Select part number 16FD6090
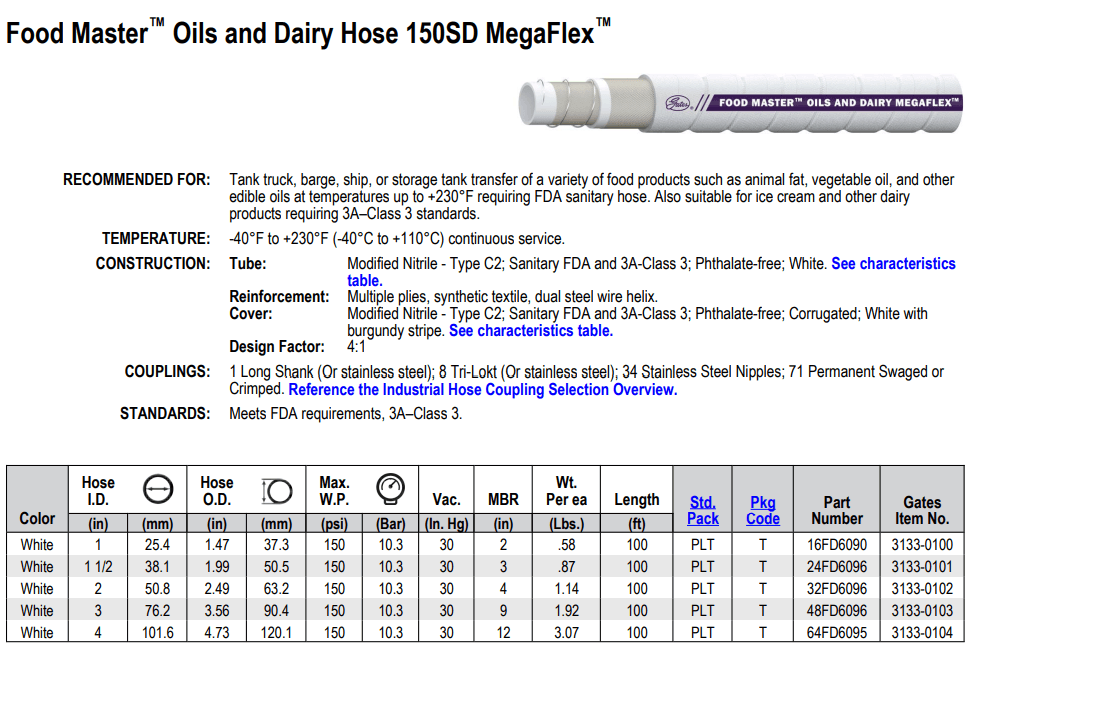This screenshot has width=1114, height=710. pyautogui.click(x=836, y=545)
